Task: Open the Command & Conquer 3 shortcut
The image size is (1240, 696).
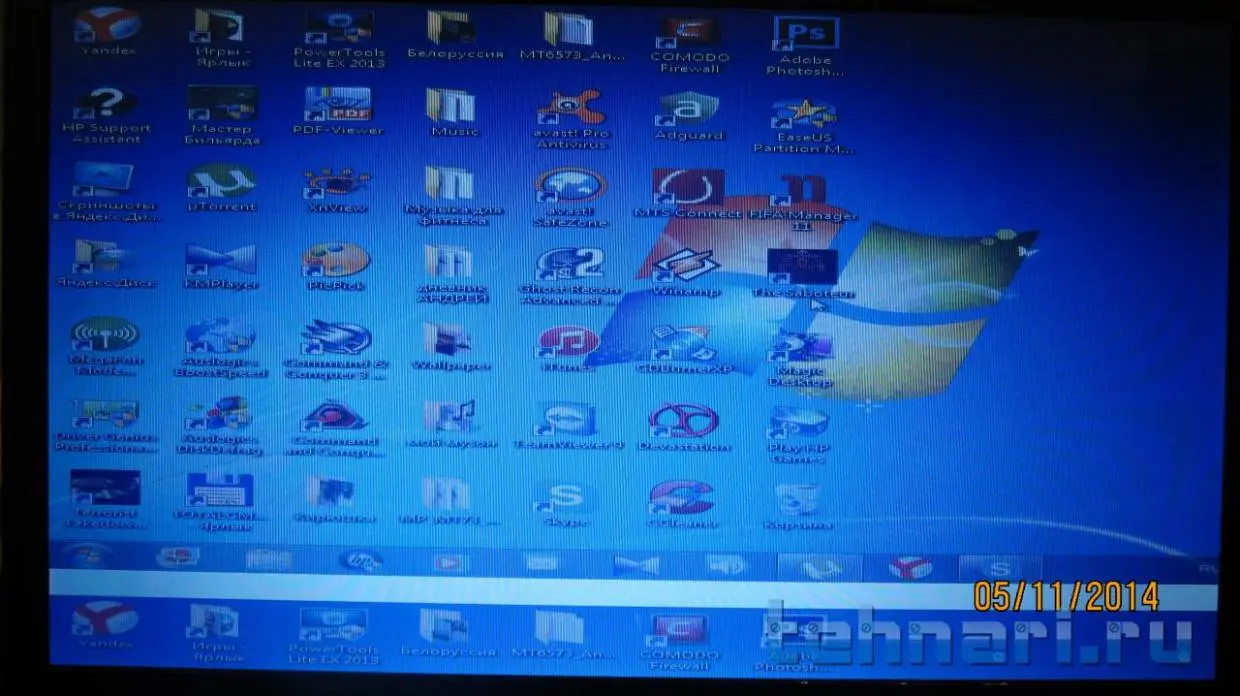Action: pos(338,350)
